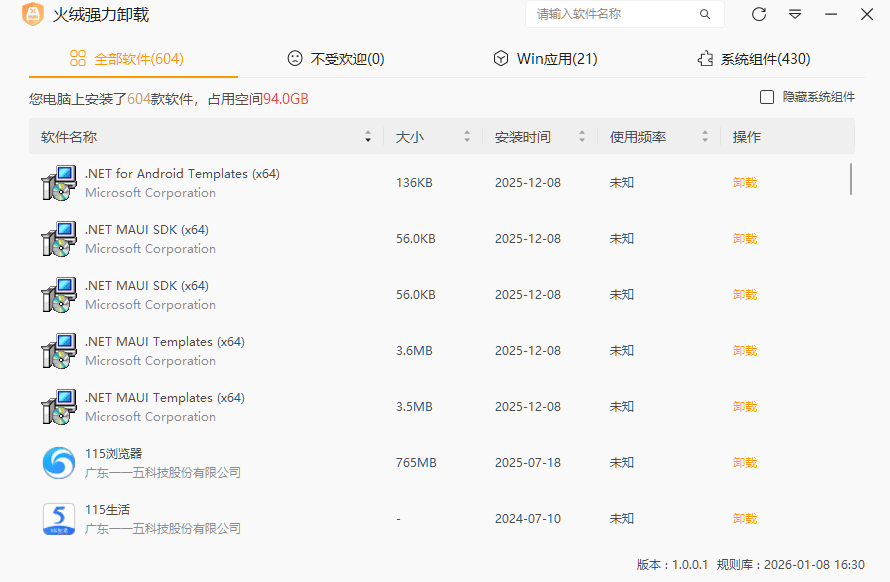The image size is (890, 582).
Task: Select the .NET for Android Templates (x64) name
Action: 182,174
